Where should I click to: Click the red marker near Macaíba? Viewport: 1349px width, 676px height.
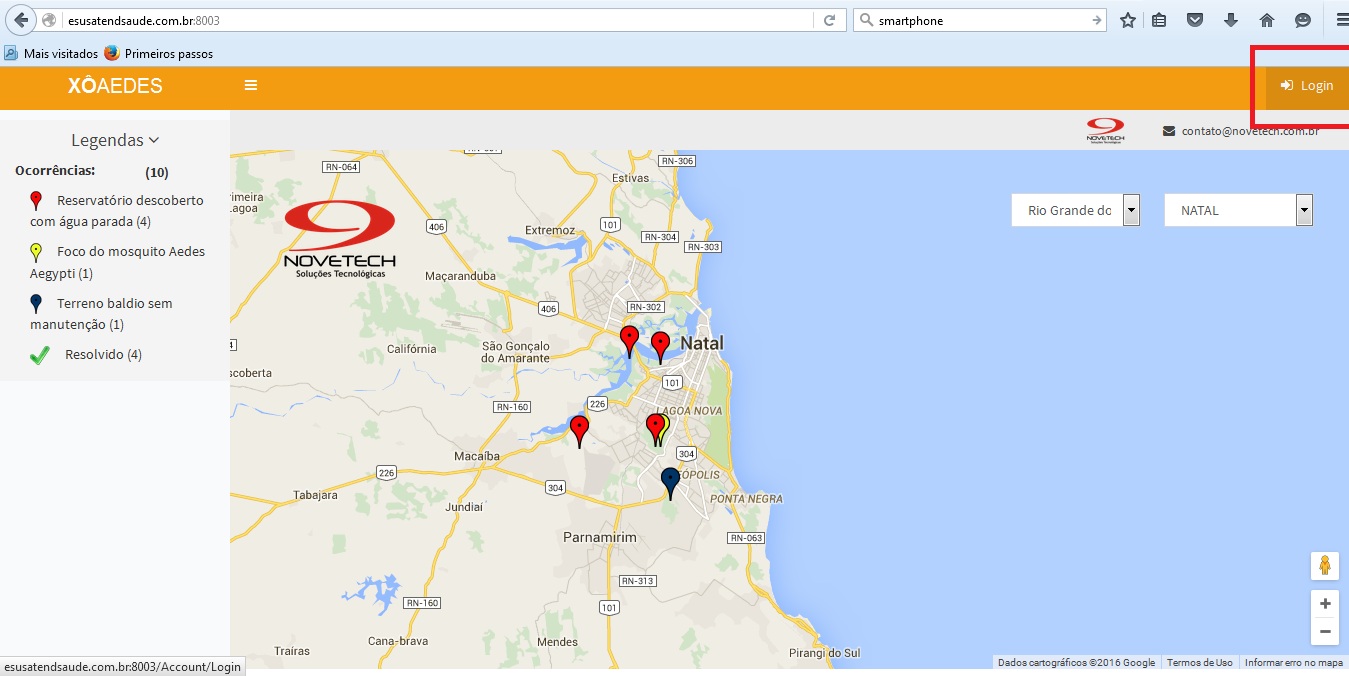pyautogui.click(x=579, y=432)
